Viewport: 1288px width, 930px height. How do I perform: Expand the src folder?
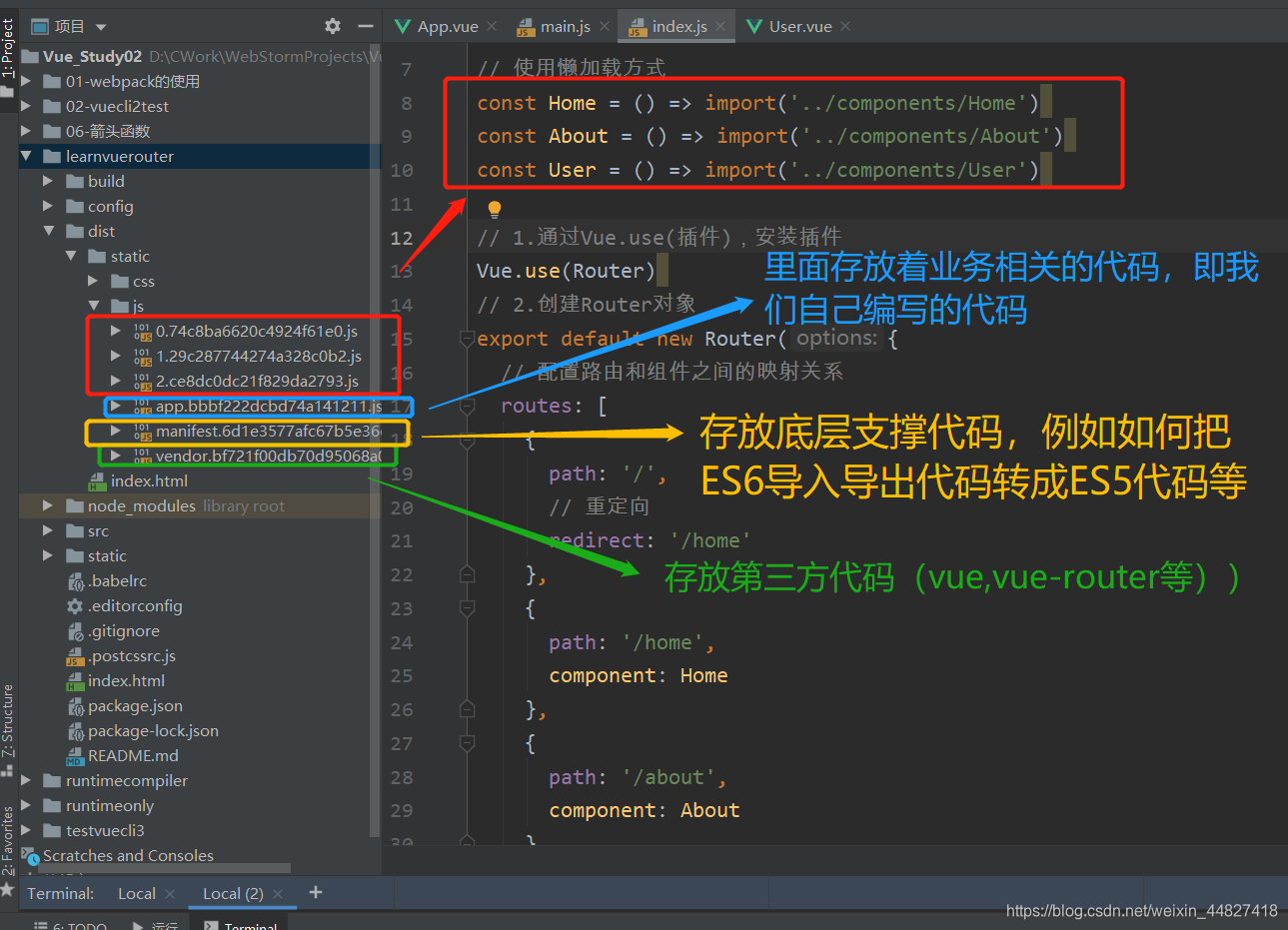[48, 530]
